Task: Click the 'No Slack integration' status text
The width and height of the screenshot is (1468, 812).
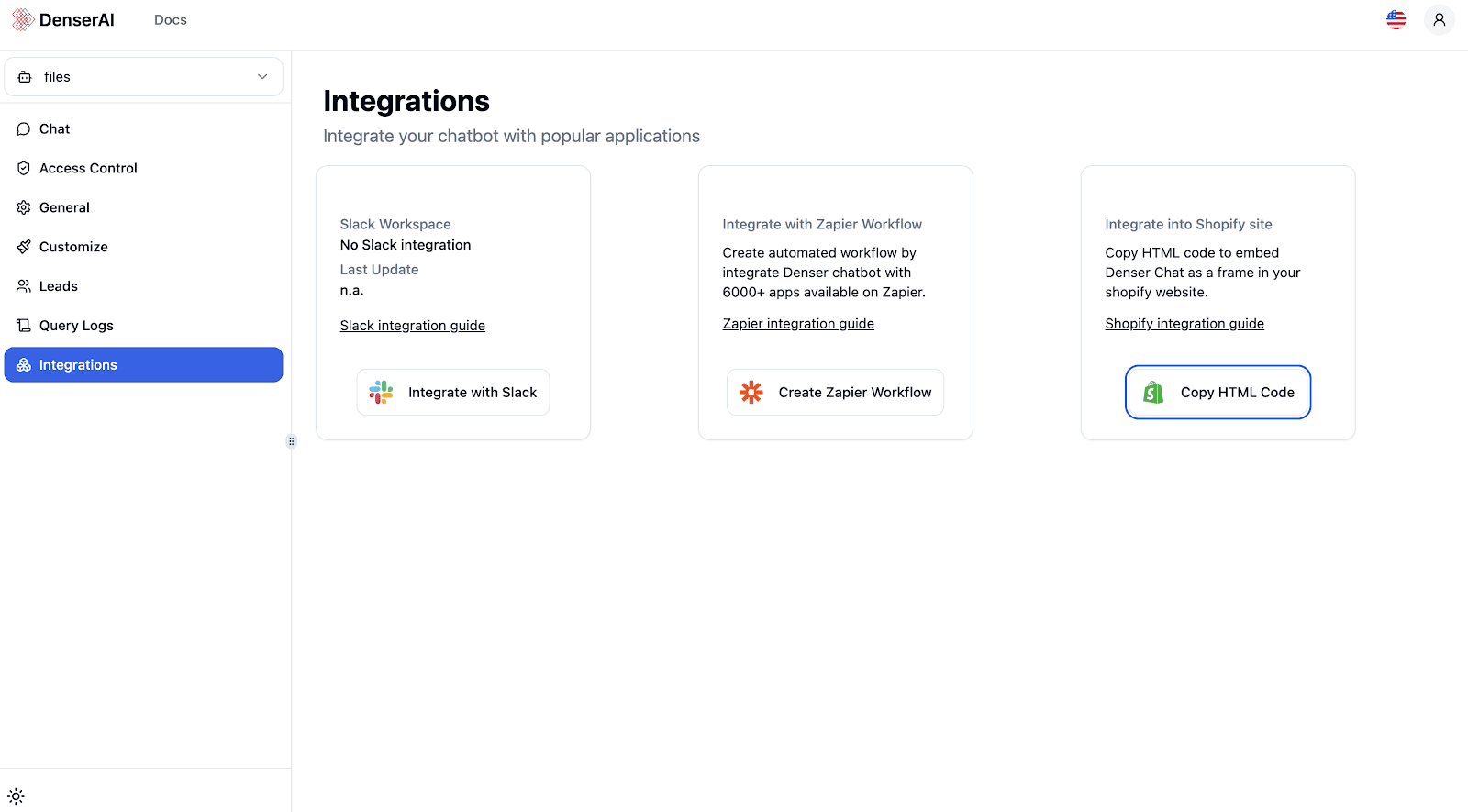Action: coord(406,245)
